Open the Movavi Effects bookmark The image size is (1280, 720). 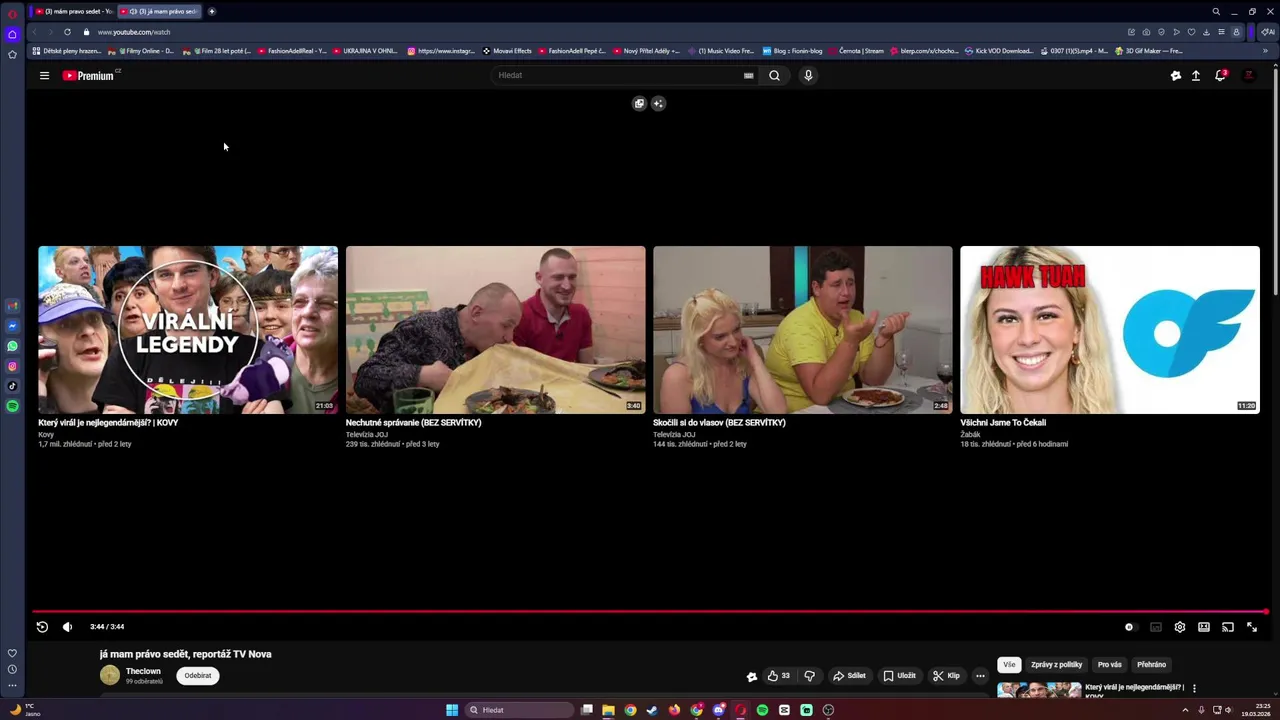tap(507, 51)
